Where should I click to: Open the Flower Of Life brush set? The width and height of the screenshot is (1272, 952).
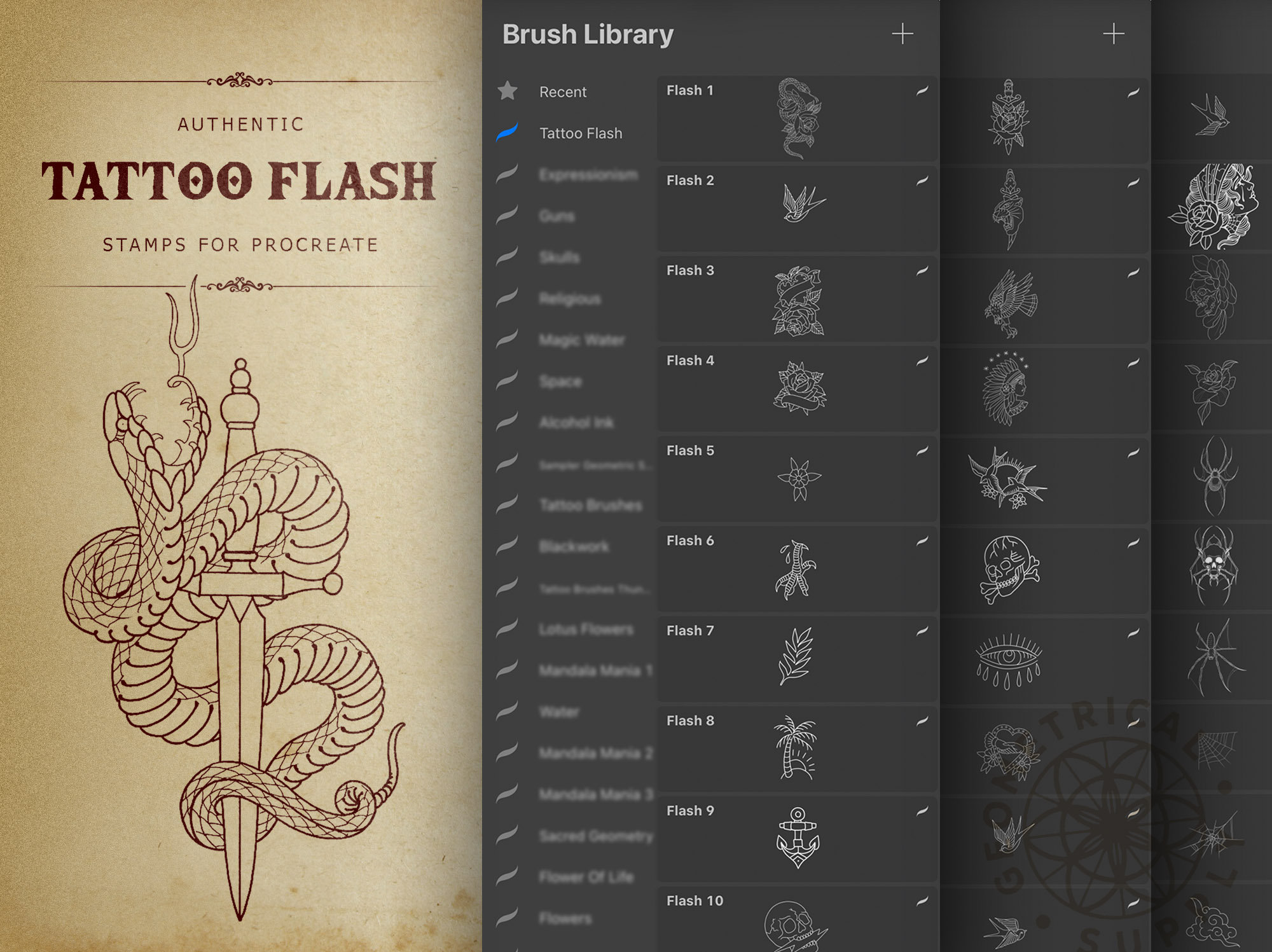(586, 878)
